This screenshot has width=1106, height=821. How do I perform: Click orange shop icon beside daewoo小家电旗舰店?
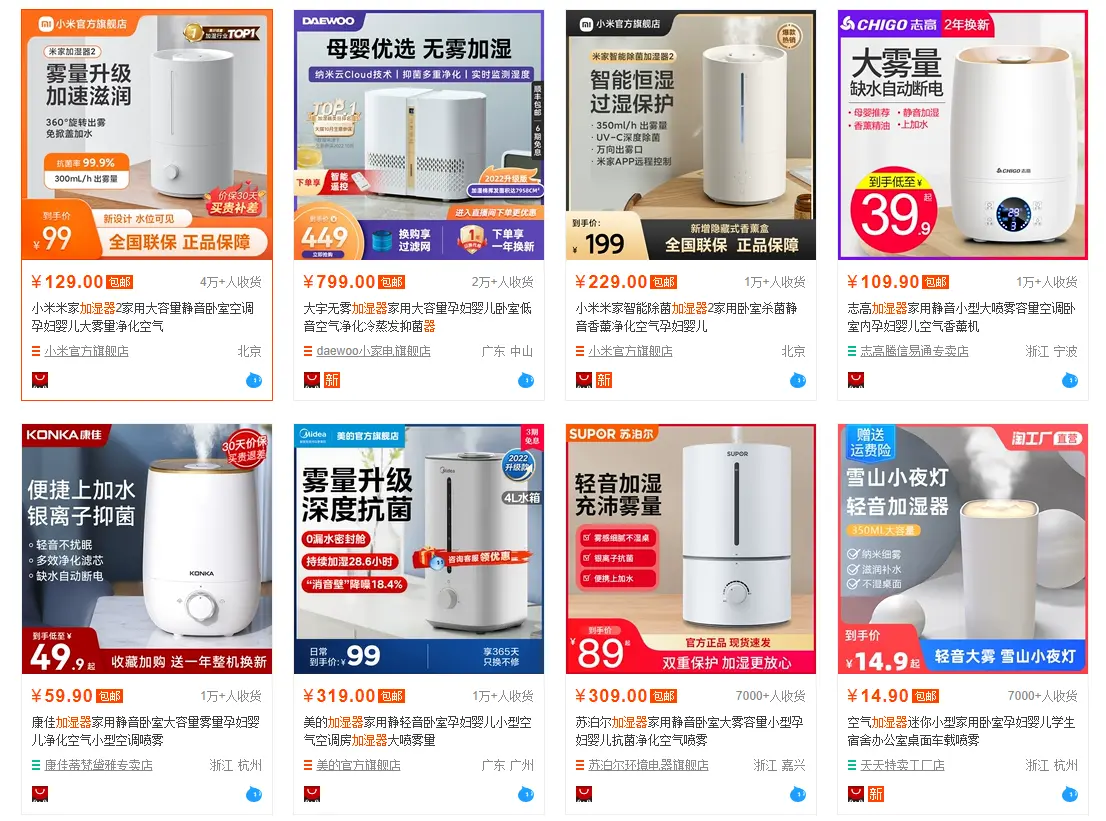point(308,351)
